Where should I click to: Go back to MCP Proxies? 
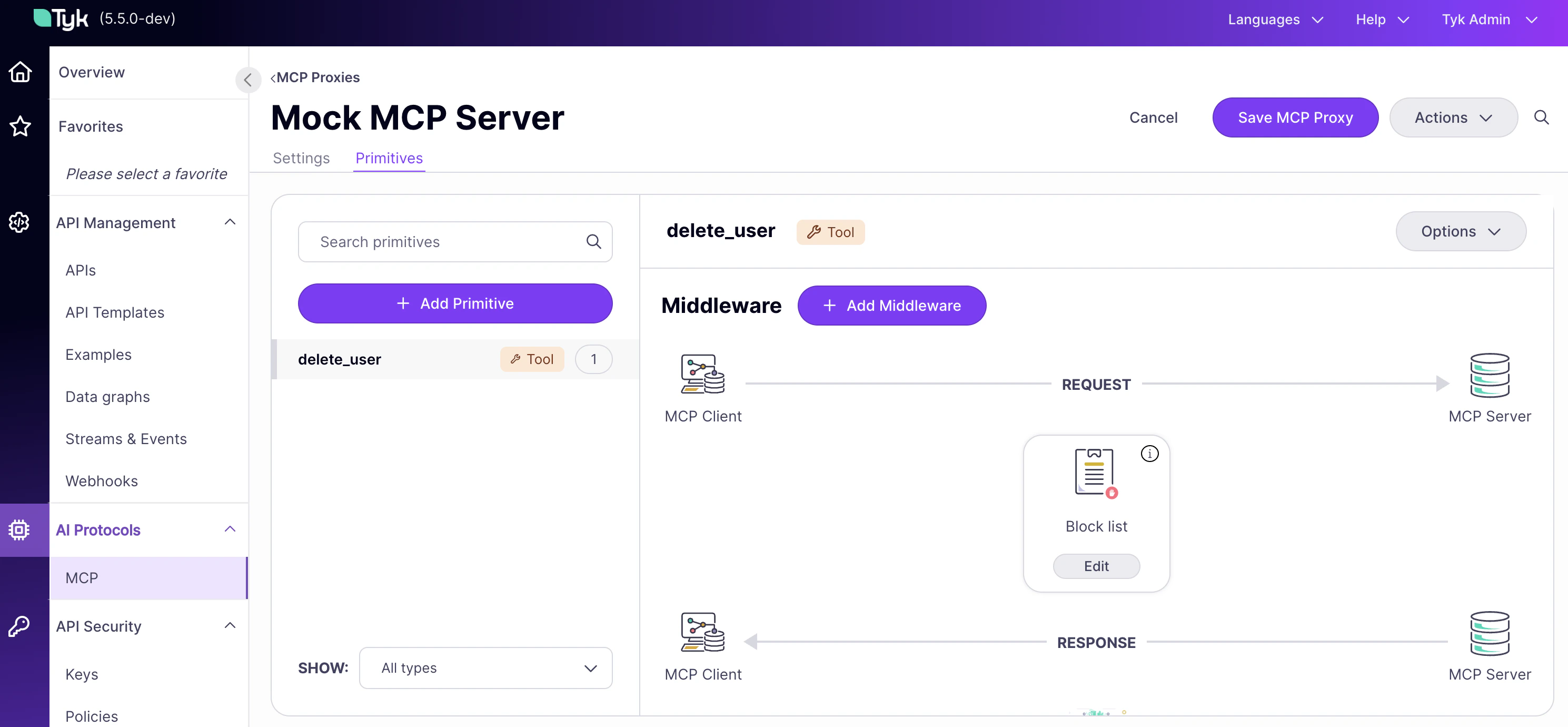(x=315, y=77)
